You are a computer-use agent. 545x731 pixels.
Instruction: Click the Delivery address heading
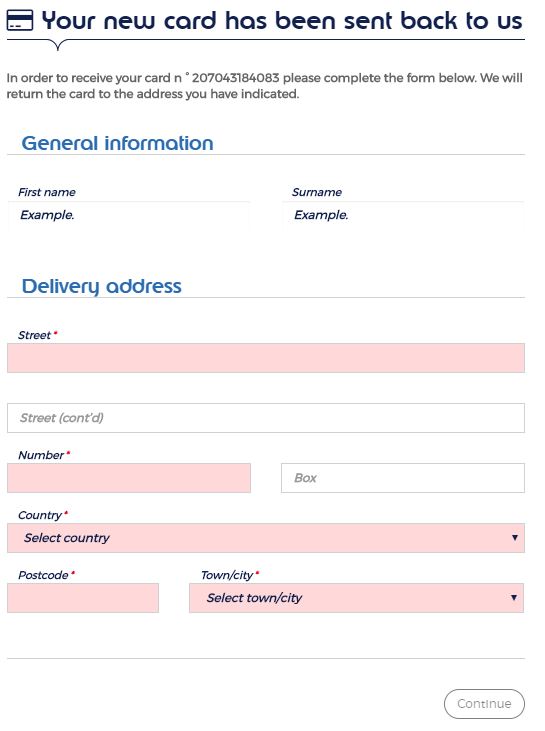click(x=102, y=286)
